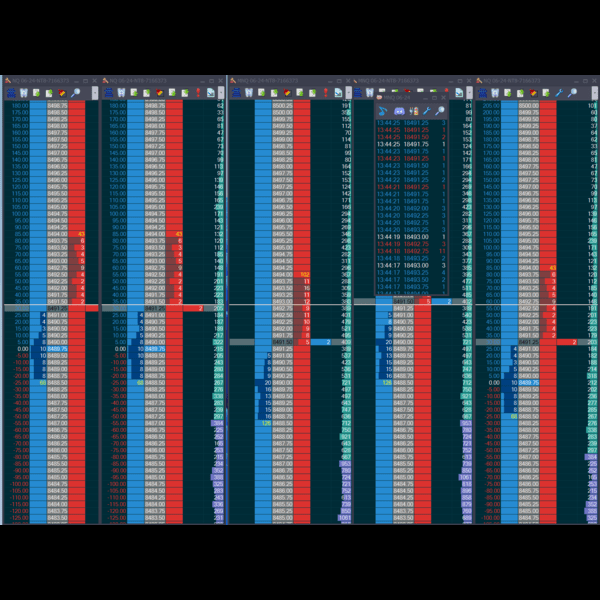Click the blue ladder icon in the rightmost NQ window toolbar
Viewport: 600px width, 600px height.
(483, 93)
